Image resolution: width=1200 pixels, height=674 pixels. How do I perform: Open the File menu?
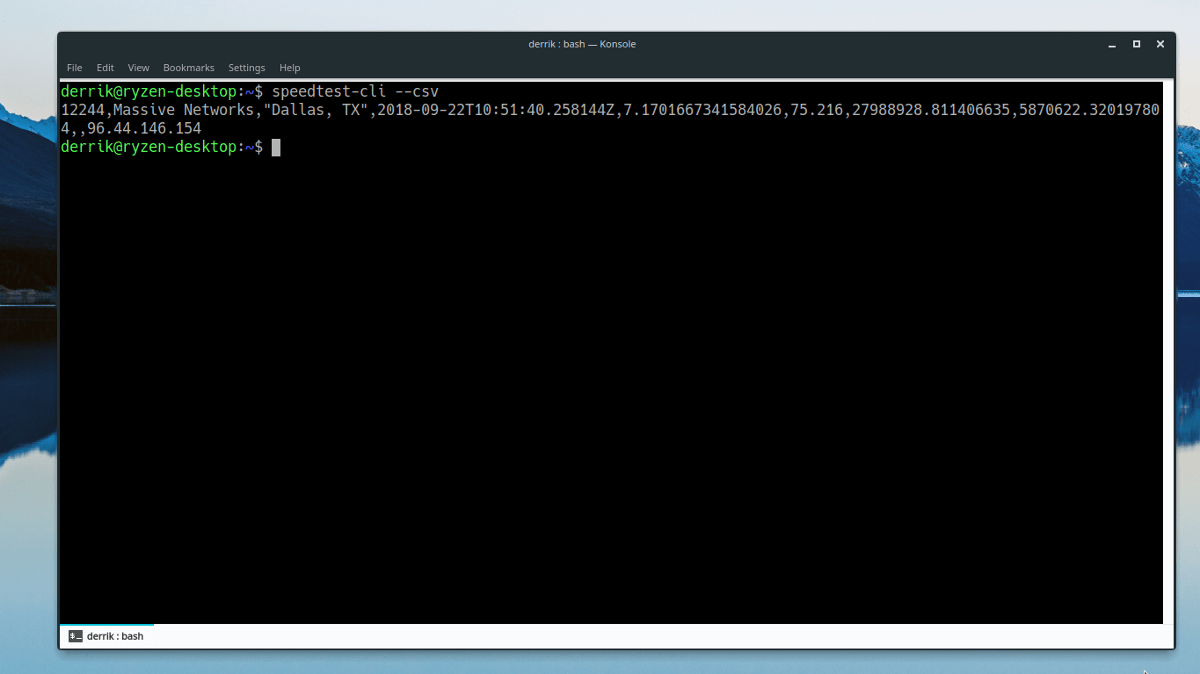coord(74,68)
